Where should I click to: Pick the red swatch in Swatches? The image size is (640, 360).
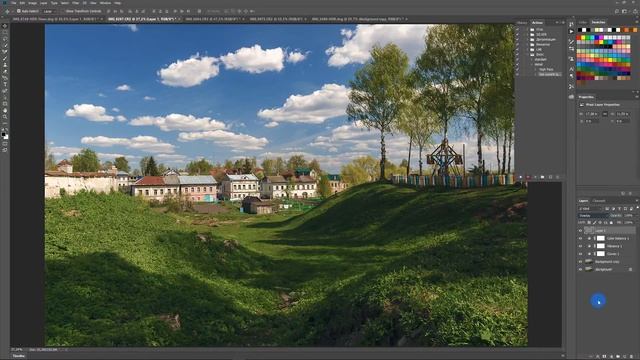click(580, 38)
